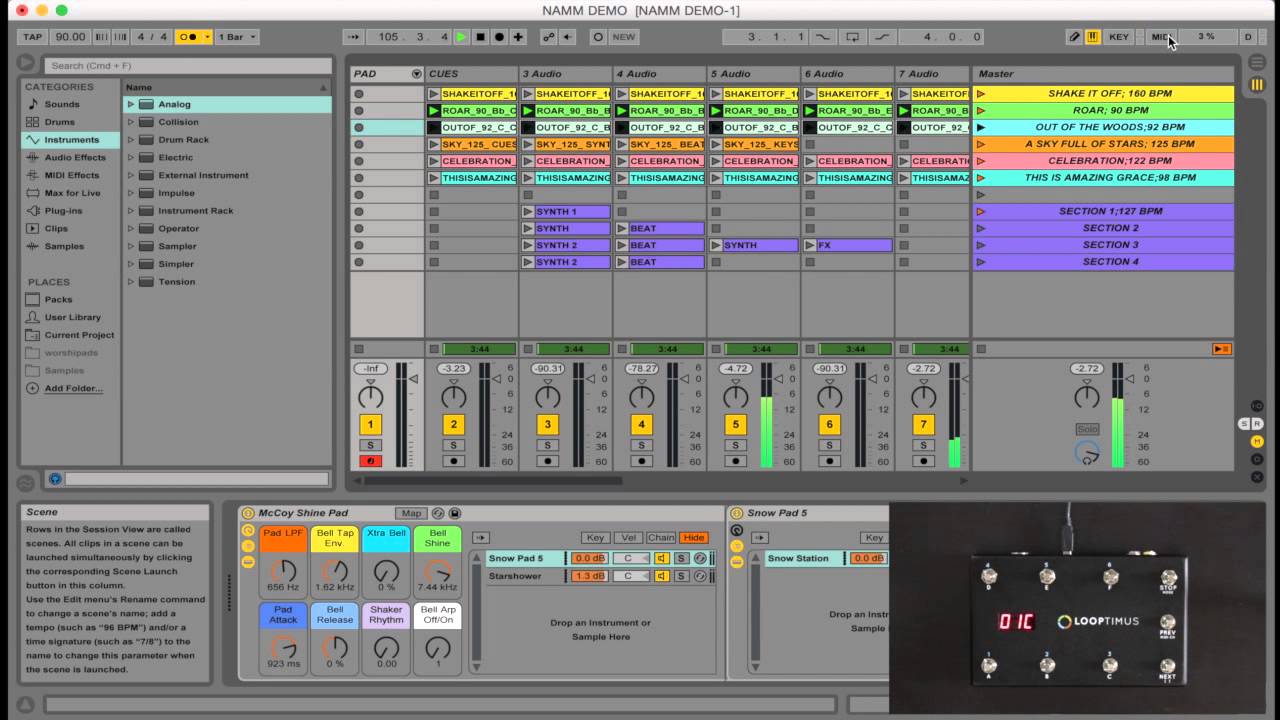1280x720 pixels.
Task: Switch to Session View selector icon
Action: (x=1257, y=86)
